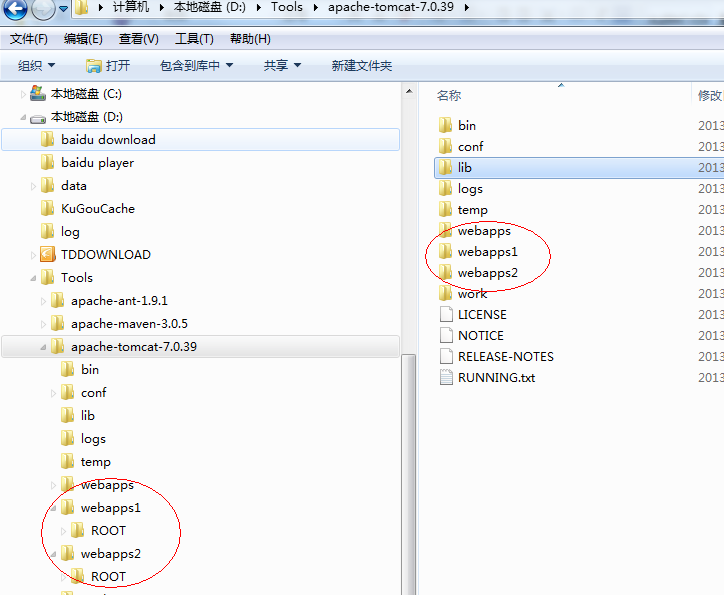
Task: Select KuGouCache folder icon in tree
Action: pyautogui.click(x=47, y=208)
